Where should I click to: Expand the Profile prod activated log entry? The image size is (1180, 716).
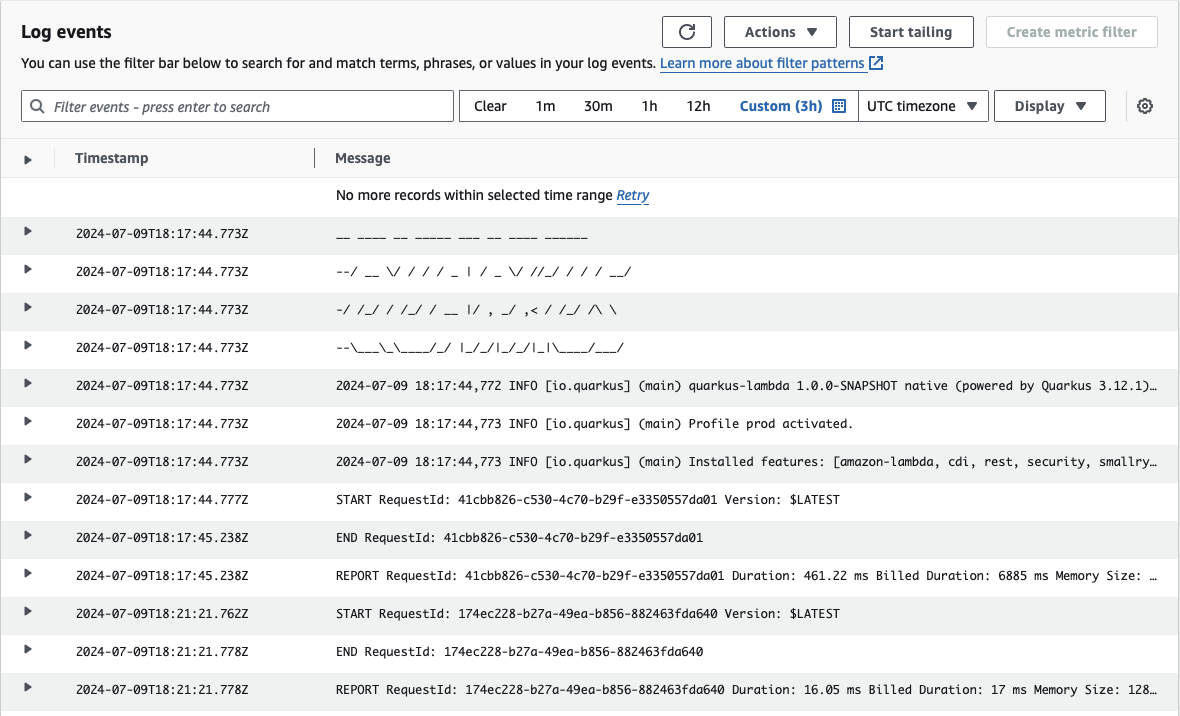(x=27, y=424)
